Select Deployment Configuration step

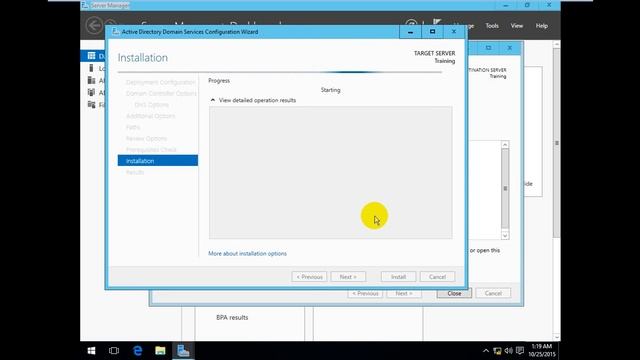(x=160, y=82)
